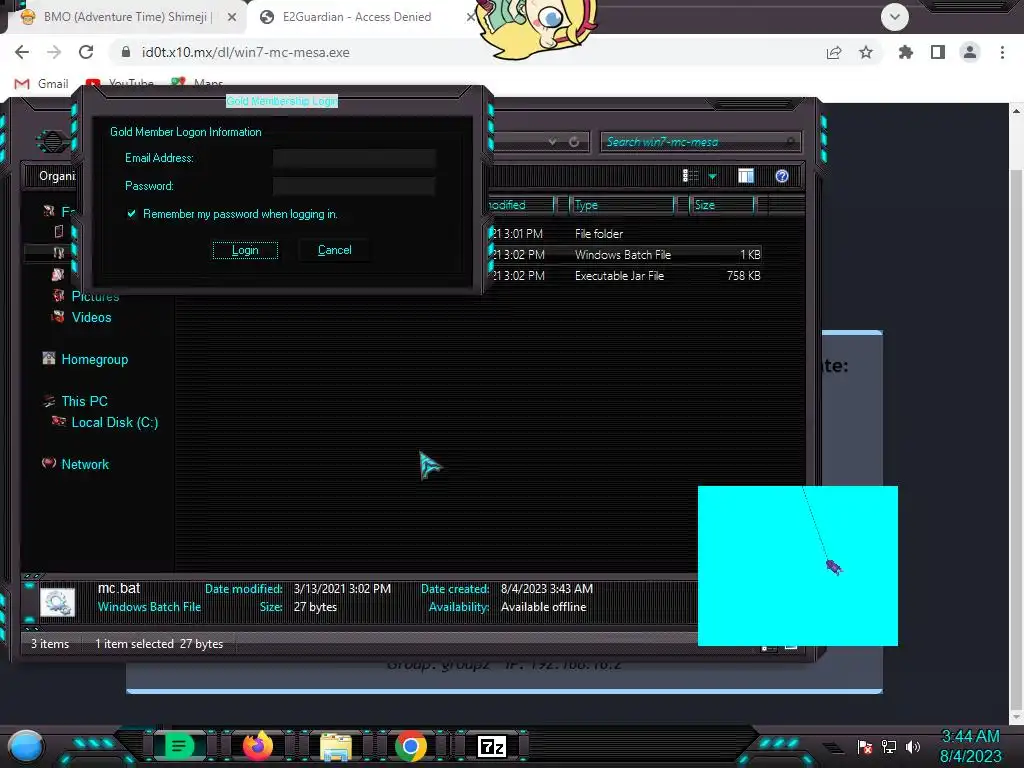Open the Windows Start orb
The width and height of the screenshot is (1024, 768).
pos(26,746)
